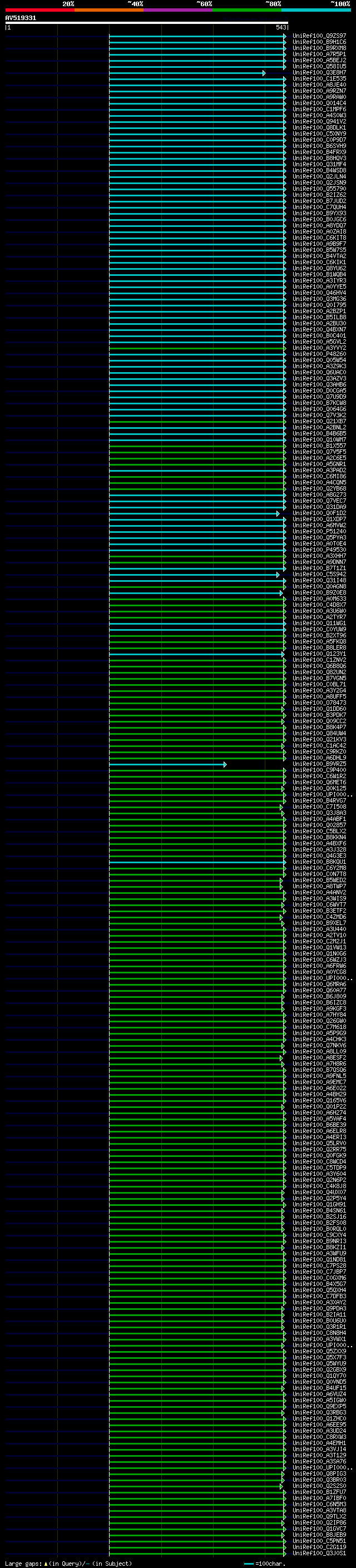Select UniRef100_B8JEB9 label
Screen dimensions: 356x1568
tap(319, 1535)
